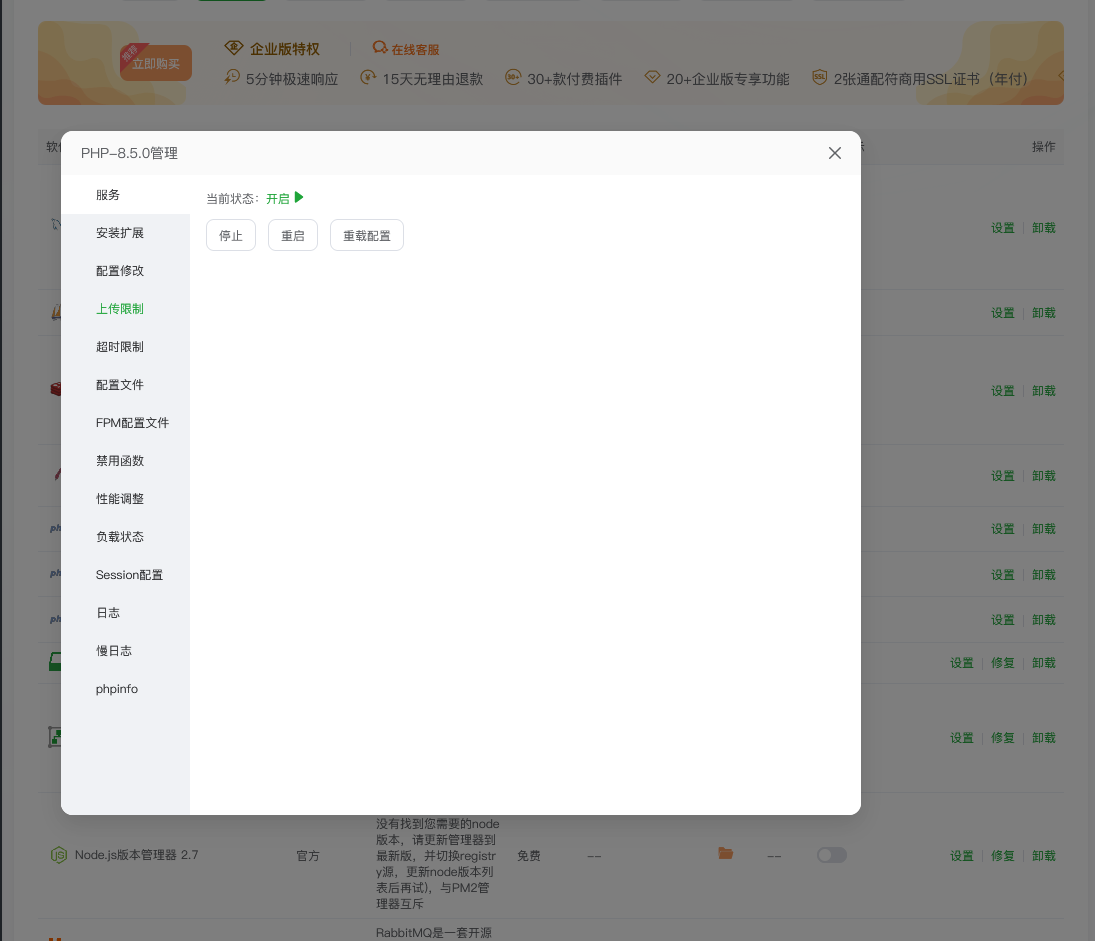Click the SSL badge icon before 2张通配符商用SSL证书
Screen dimensions: 1095x941
[x=820, y=77]
